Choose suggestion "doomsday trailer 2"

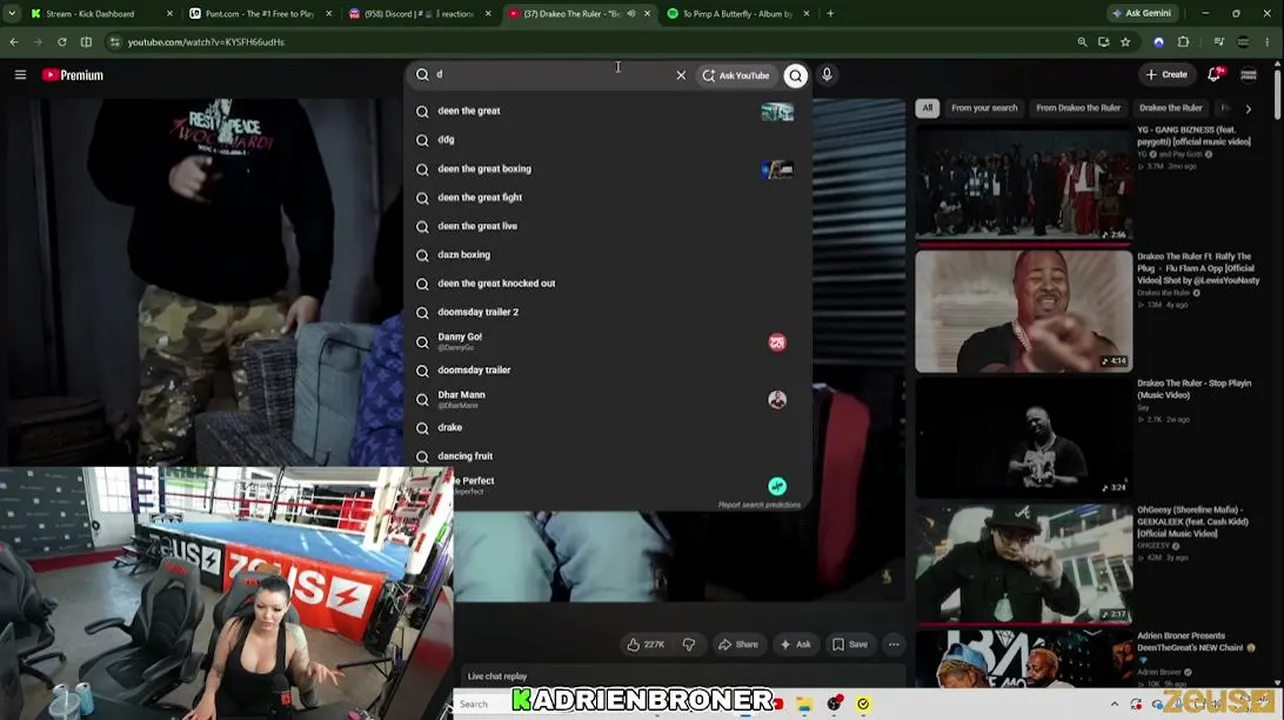(609, 312)
